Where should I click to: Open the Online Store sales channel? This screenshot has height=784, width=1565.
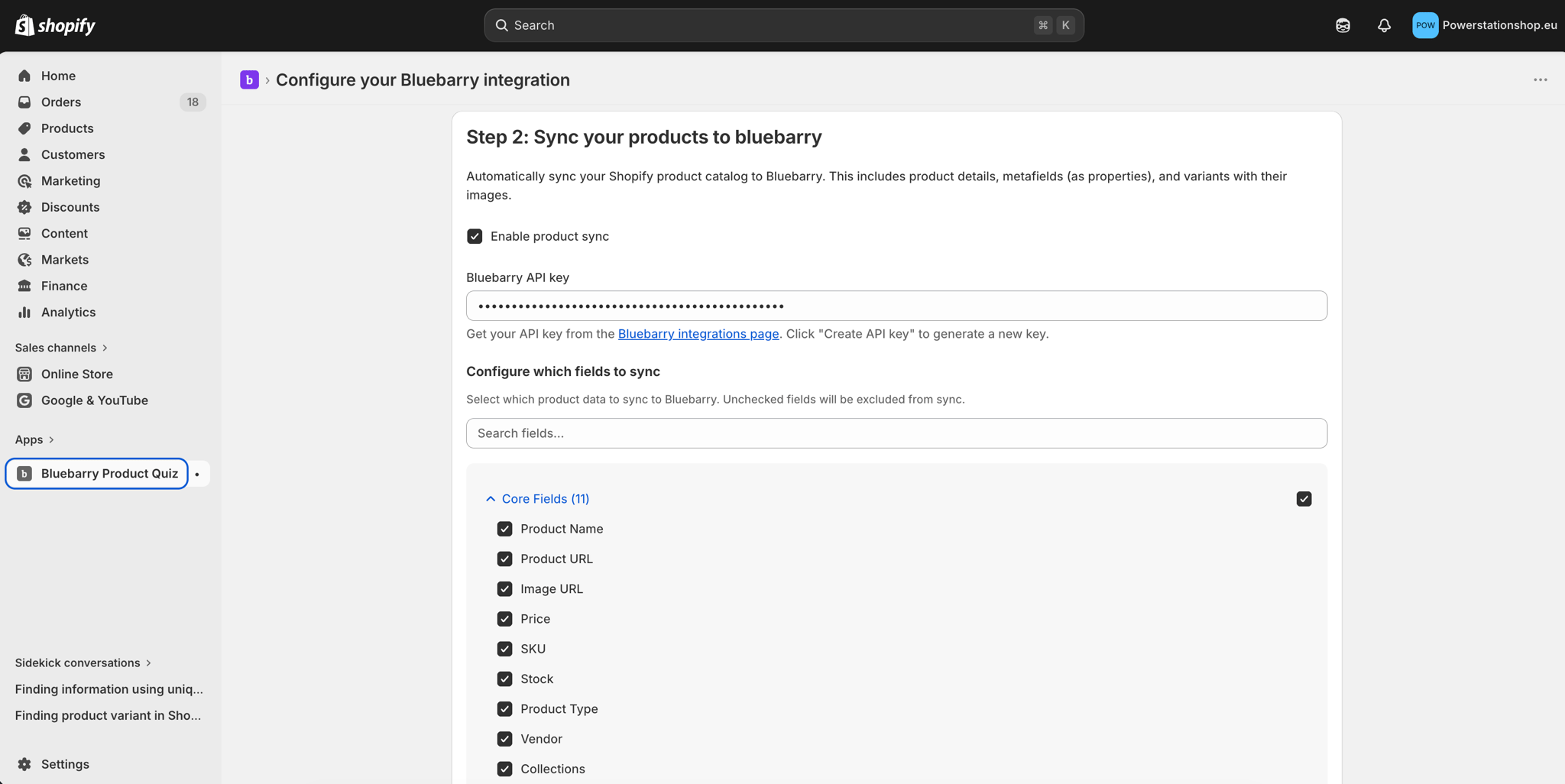(25, 374)
